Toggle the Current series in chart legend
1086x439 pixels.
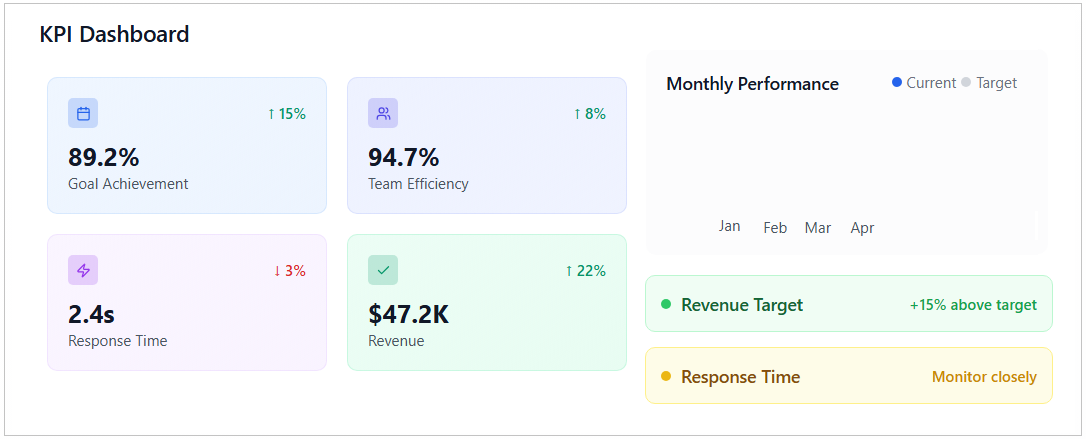tap(924, 83)
